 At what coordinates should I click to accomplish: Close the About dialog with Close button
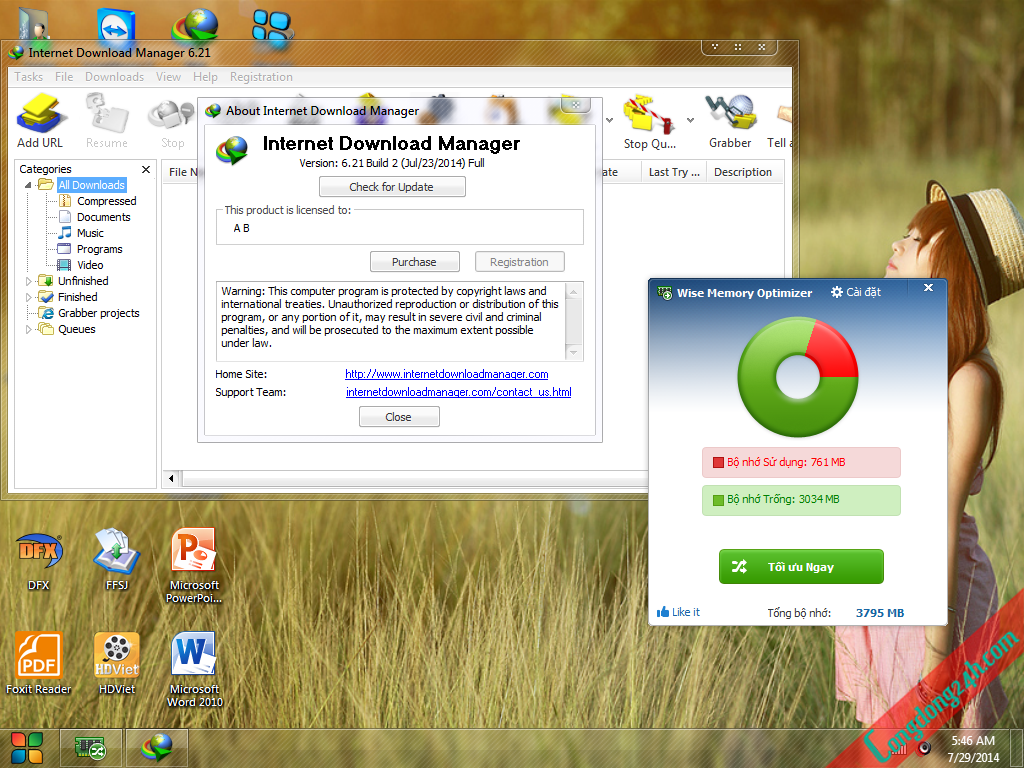coord(399,417)
